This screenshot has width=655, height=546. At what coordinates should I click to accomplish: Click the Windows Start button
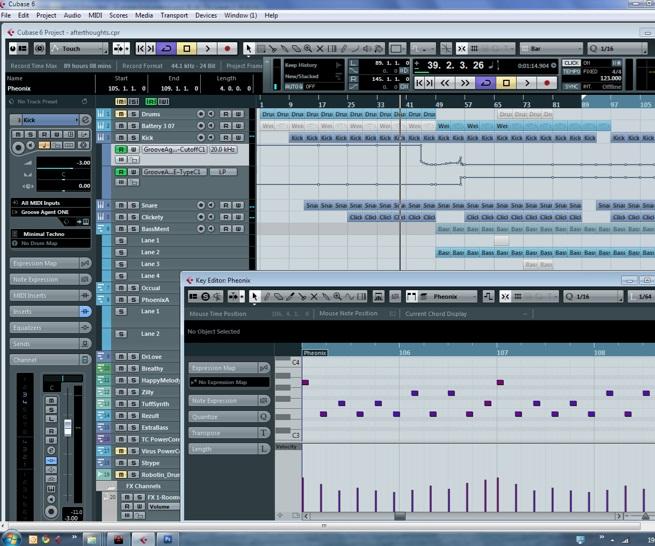(x=11, y=538)
